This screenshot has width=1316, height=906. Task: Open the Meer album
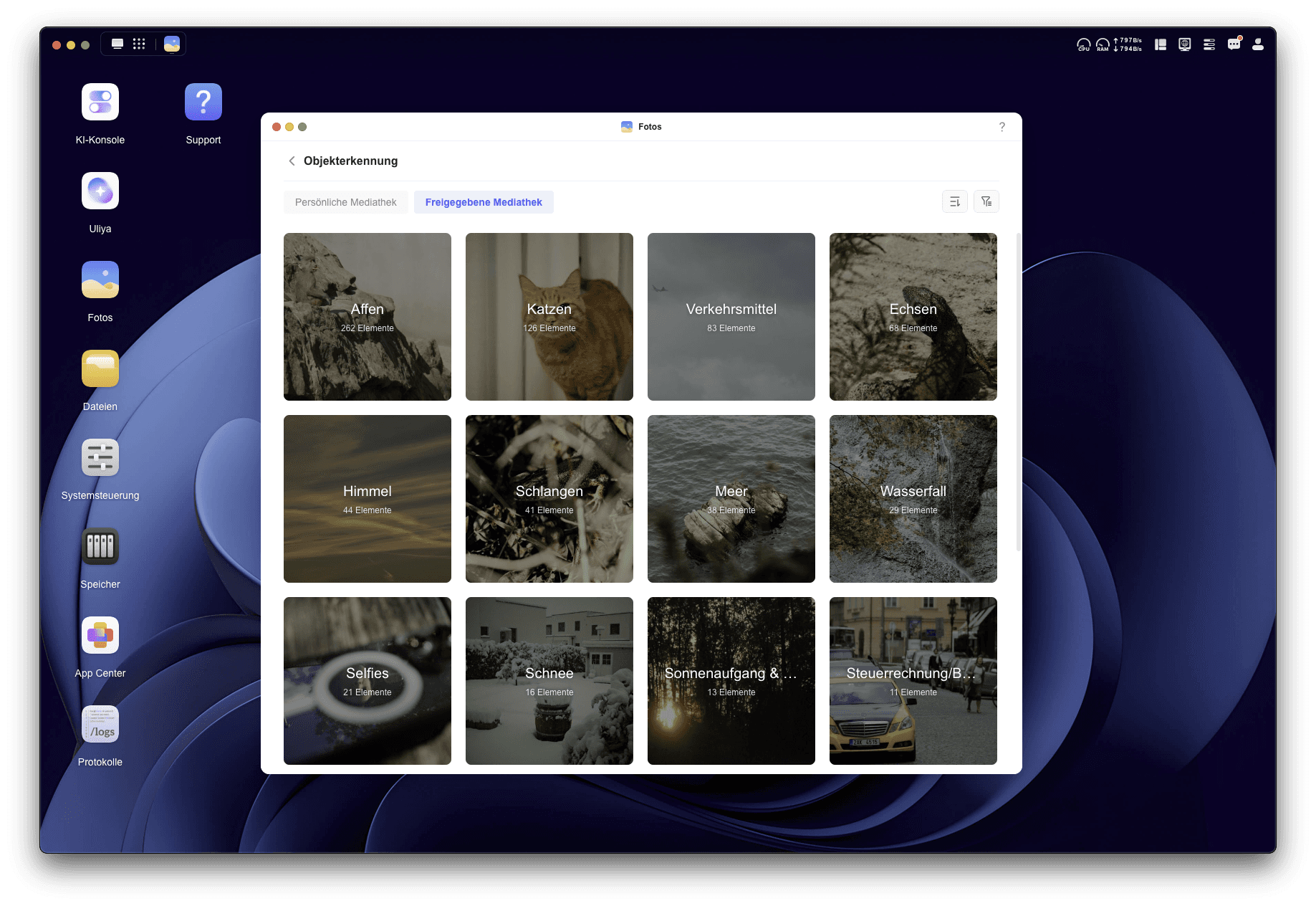(731, 499)
